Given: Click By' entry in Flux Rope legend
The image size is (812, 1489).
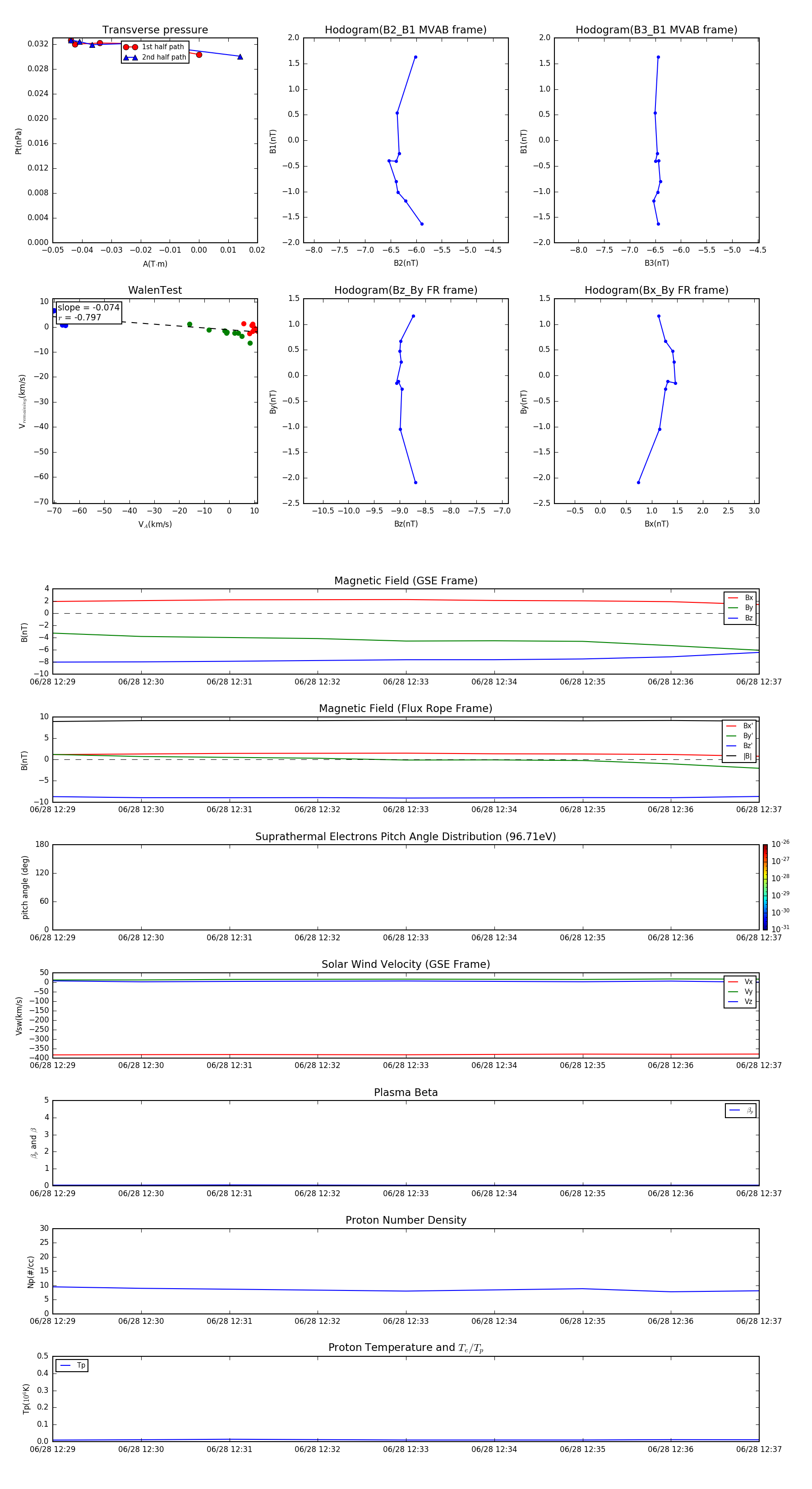Looking at the screenshot, I should point(739,736).
